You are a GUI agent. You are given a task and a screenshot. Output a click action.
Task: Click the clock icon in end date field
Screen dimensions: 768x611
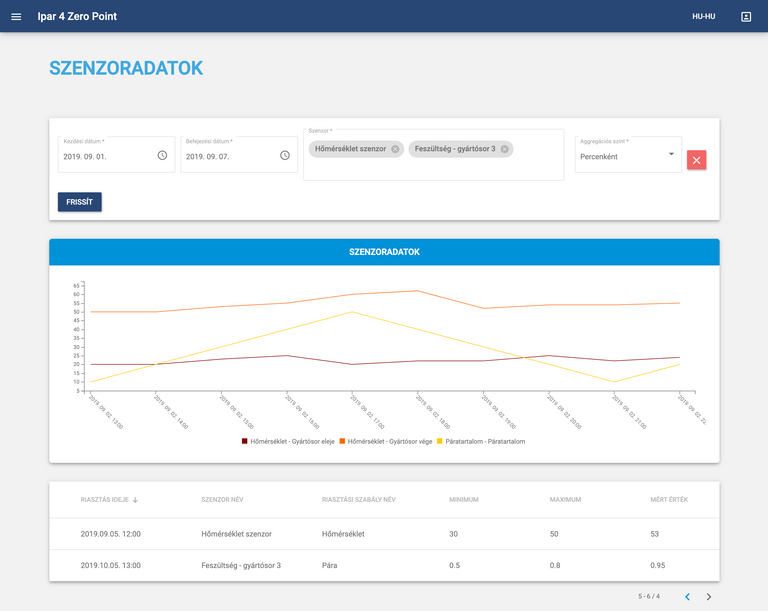(x=285, y=155)
